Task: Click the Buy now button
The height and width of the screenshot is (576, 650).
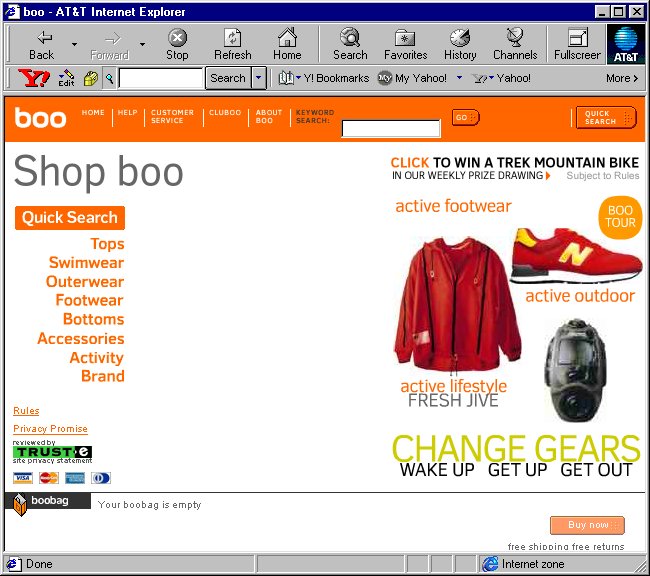Action: click(587, 525)
